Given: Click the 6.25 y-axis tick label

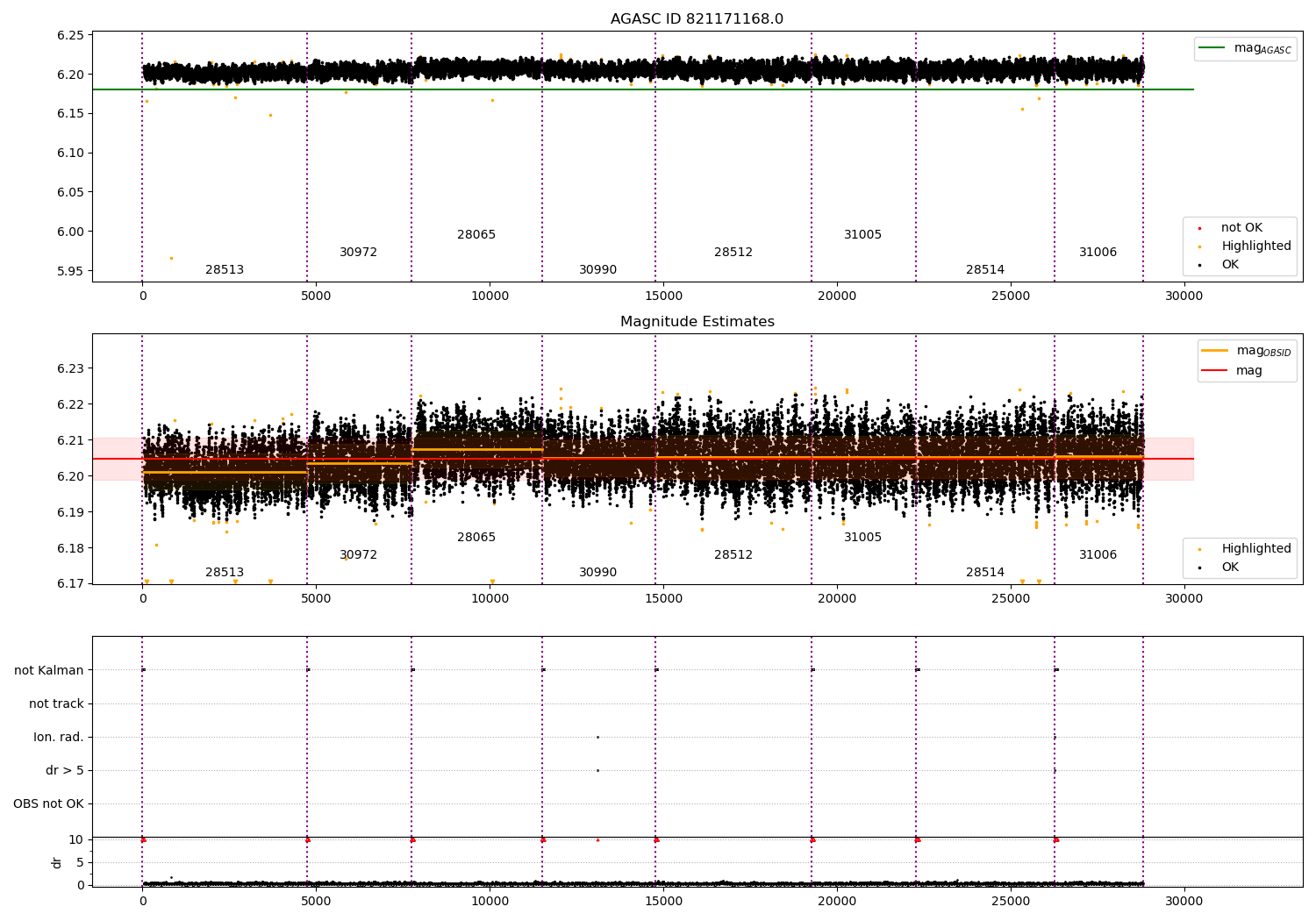Looking at the screenshot, I should [x=70, y=35].
